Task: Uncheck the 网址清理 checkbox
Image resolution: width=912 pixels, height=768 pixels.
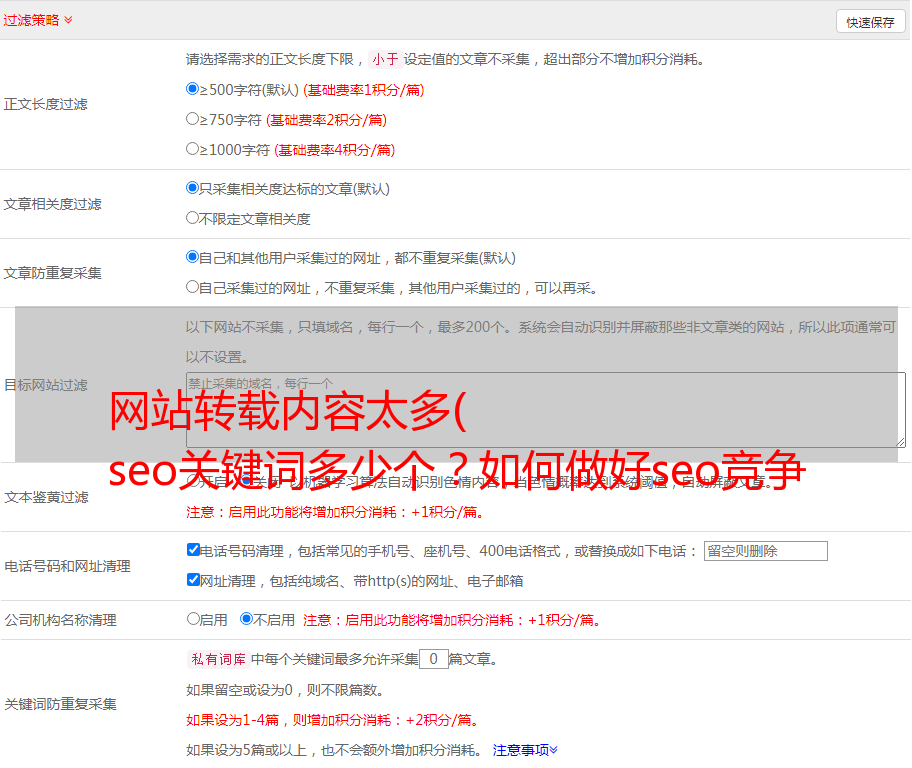Action: pyautogui.click(x=194, y=580)
